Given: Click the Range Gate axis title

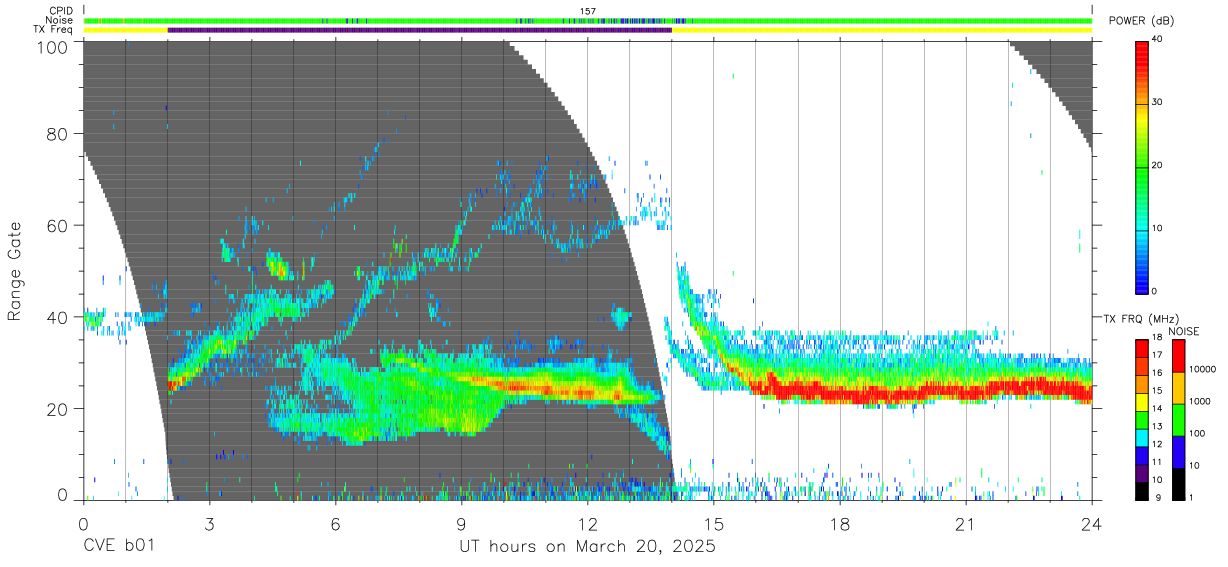Looking at the screenshot, I should [x=15, y=272].
